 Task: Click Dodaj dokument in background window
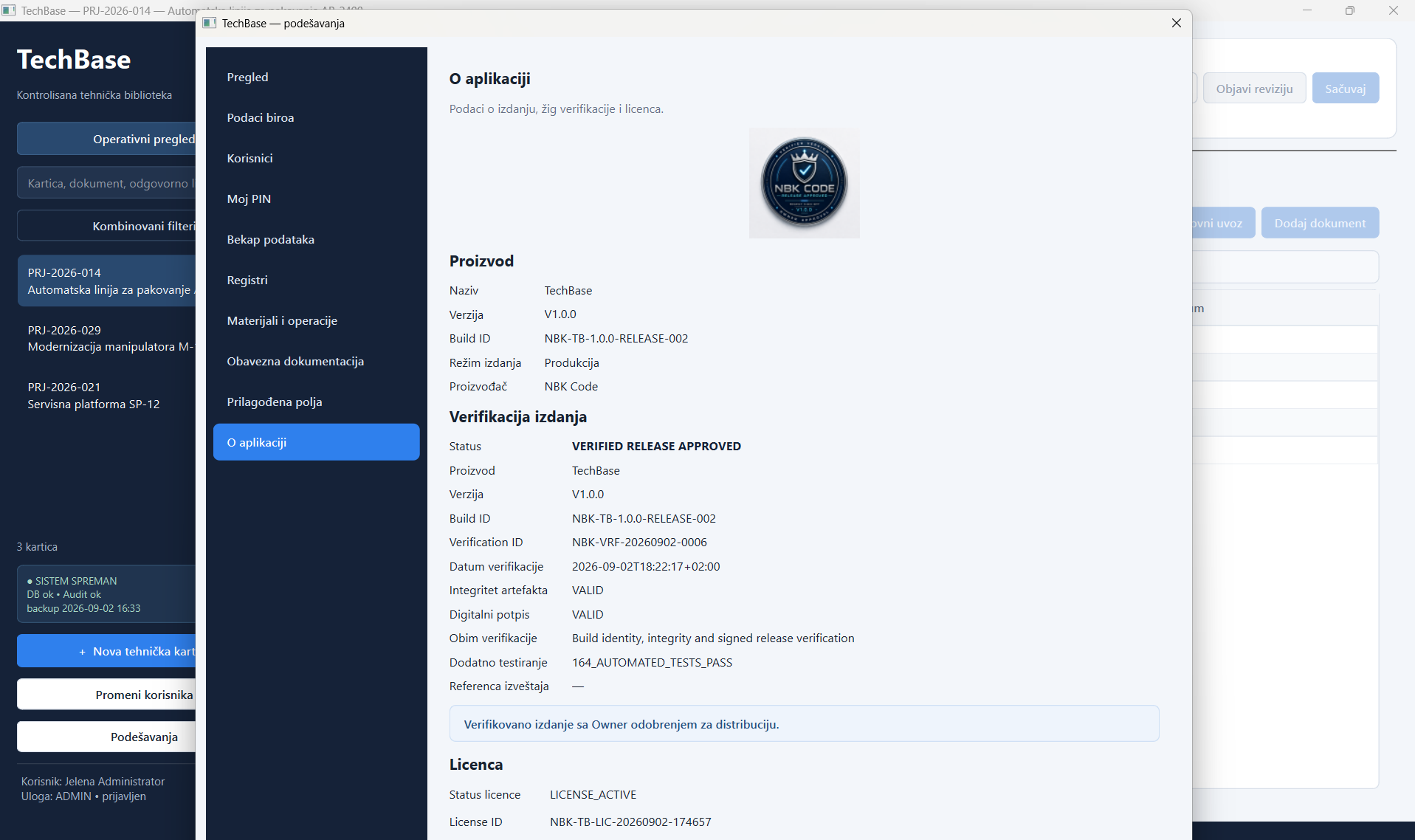pos(1320,223)
